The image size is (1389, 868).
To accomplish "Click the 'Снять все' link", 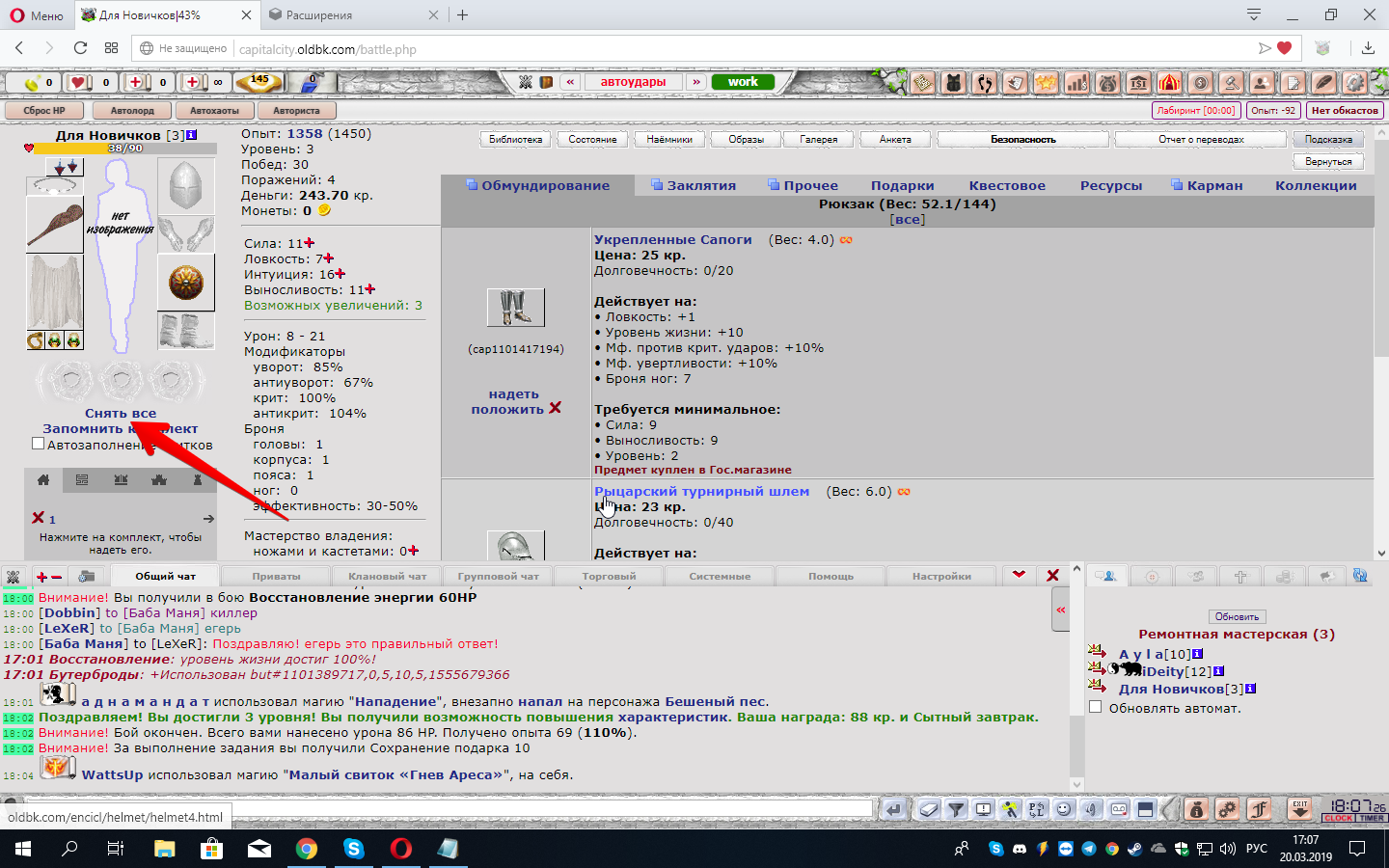I will click(x=121, y=413).
